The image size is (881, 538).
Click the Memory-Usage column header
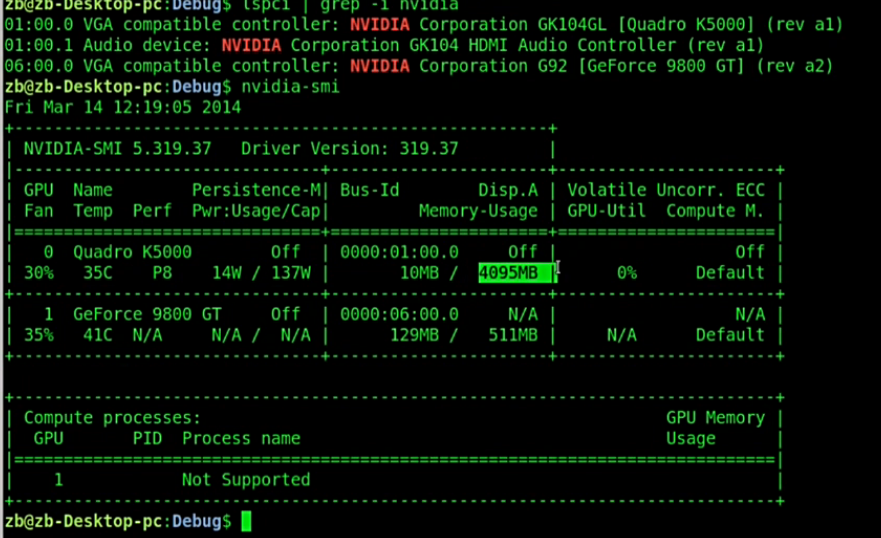tap(478, 211)
